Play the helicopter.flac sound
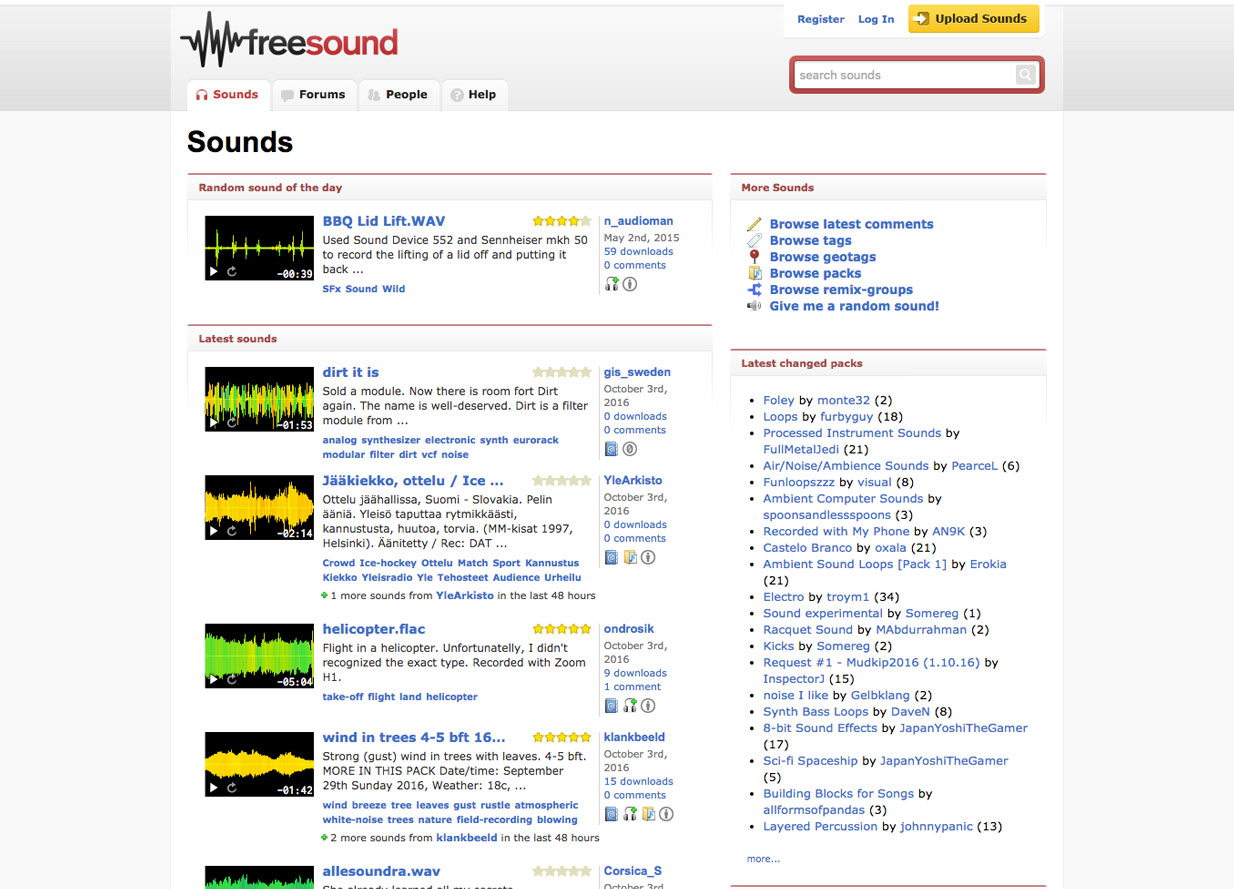This screenshot has height=889, width=1234. pos(213,681)
